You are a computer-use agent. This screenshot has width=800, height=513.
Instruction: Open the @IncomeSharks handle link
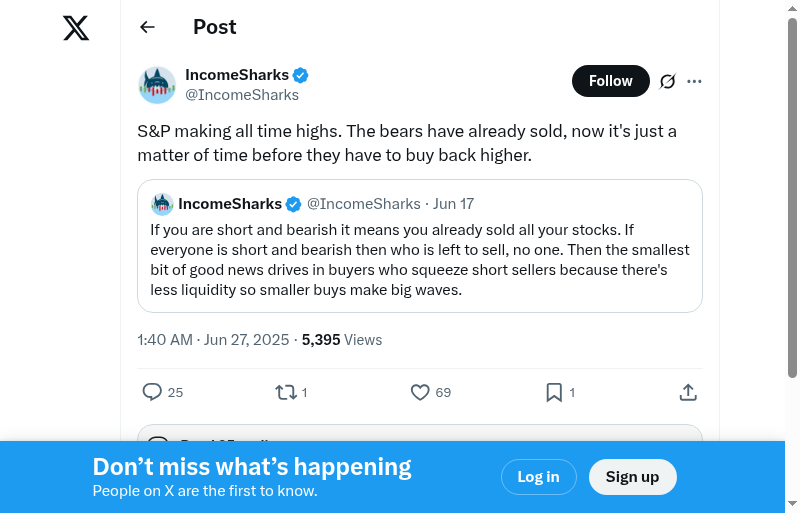(x=242, y=95)
